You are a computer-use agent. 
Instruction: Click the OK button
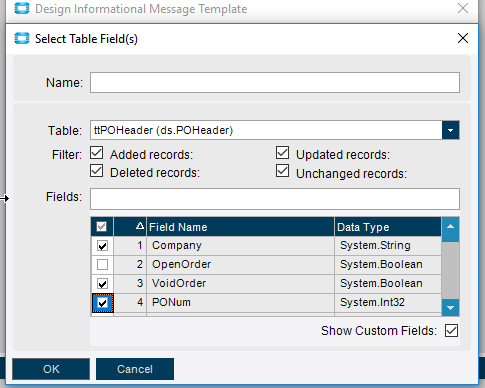tap(51, 369)
